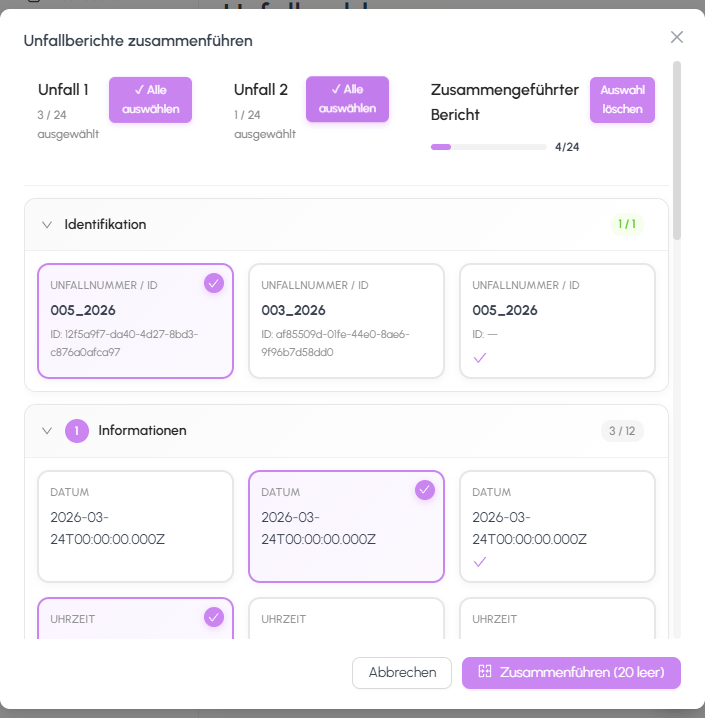Click purple checkmark in merged Unfallnummer card
The width and height of the screenshot is (705, 718).
(479, 357)
